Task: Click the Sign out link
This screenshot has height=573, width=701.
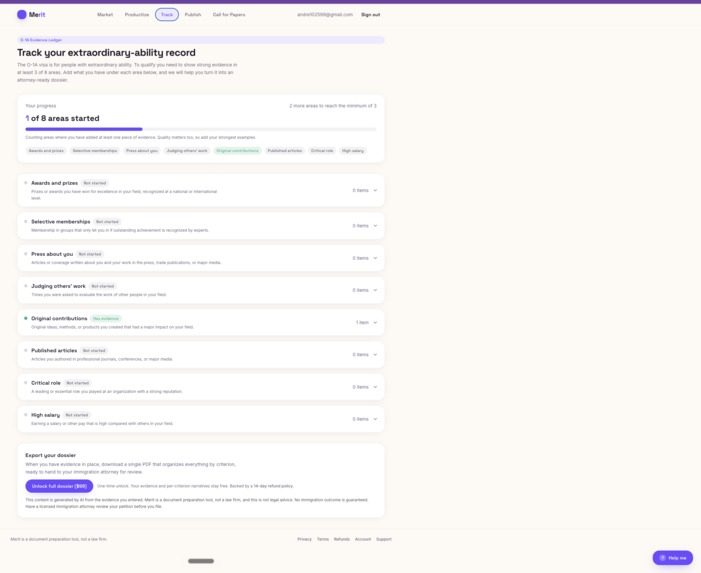Action: click(371, 15)
